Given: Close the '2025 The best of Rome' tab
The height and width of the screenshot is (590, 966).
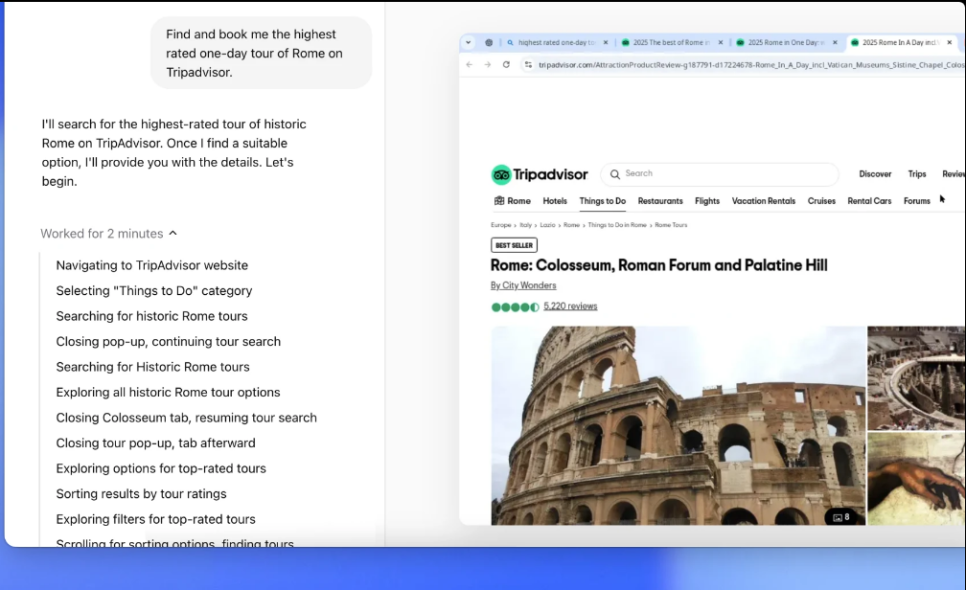Looking at the screenshot, I should 720,42.
